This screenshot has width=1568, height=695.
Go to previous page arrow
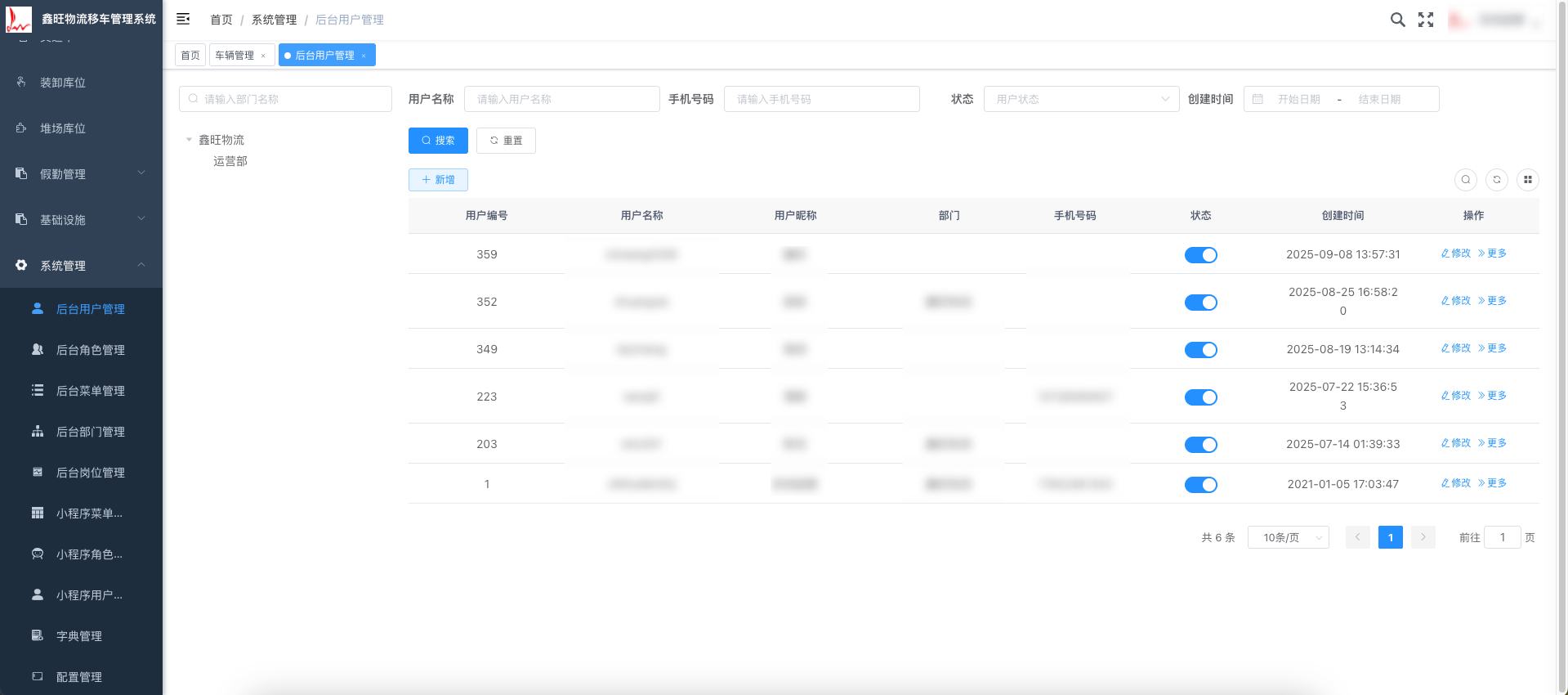(x=1358, y=537)
